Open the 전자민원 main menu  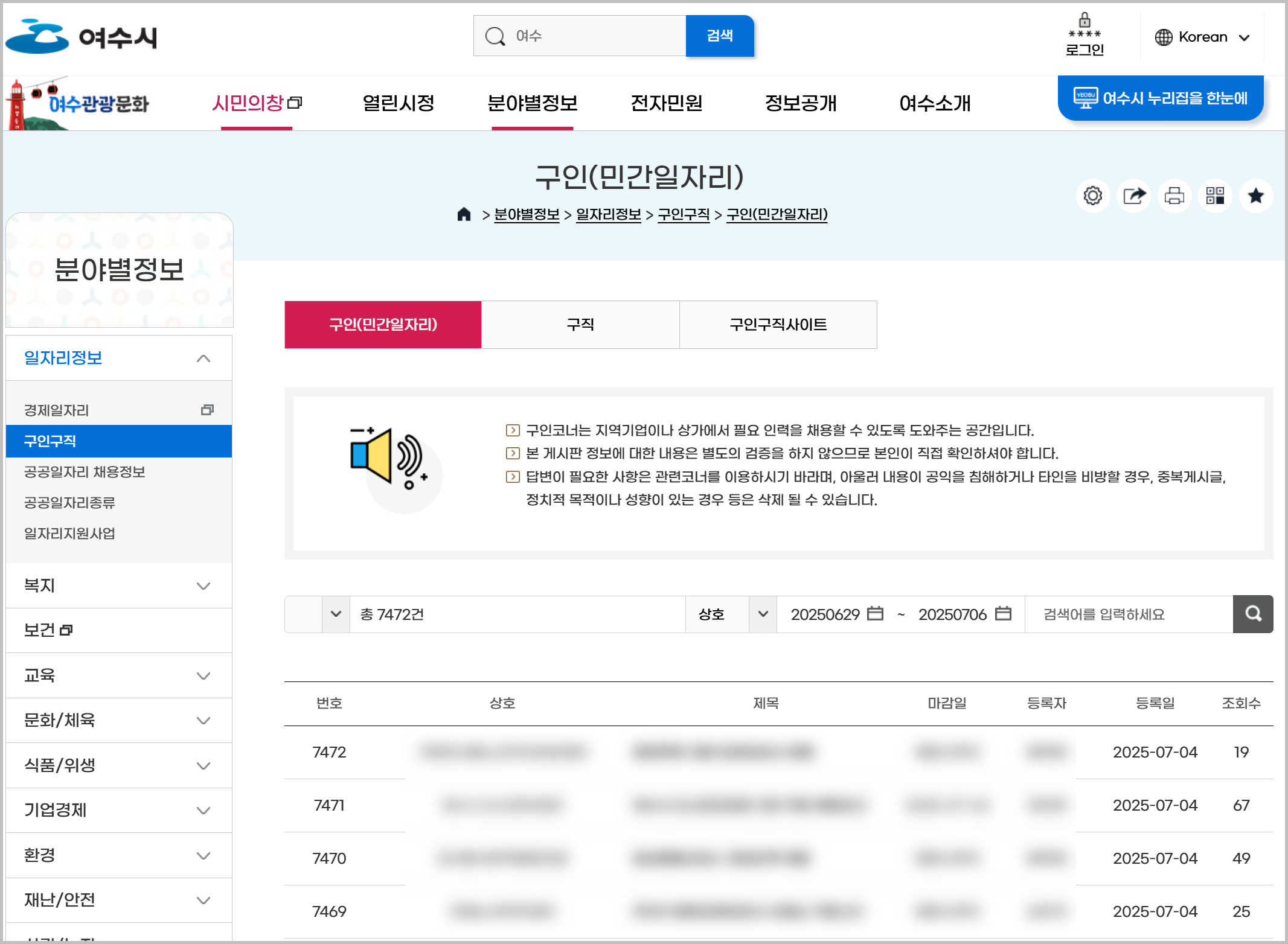[666, 103]
